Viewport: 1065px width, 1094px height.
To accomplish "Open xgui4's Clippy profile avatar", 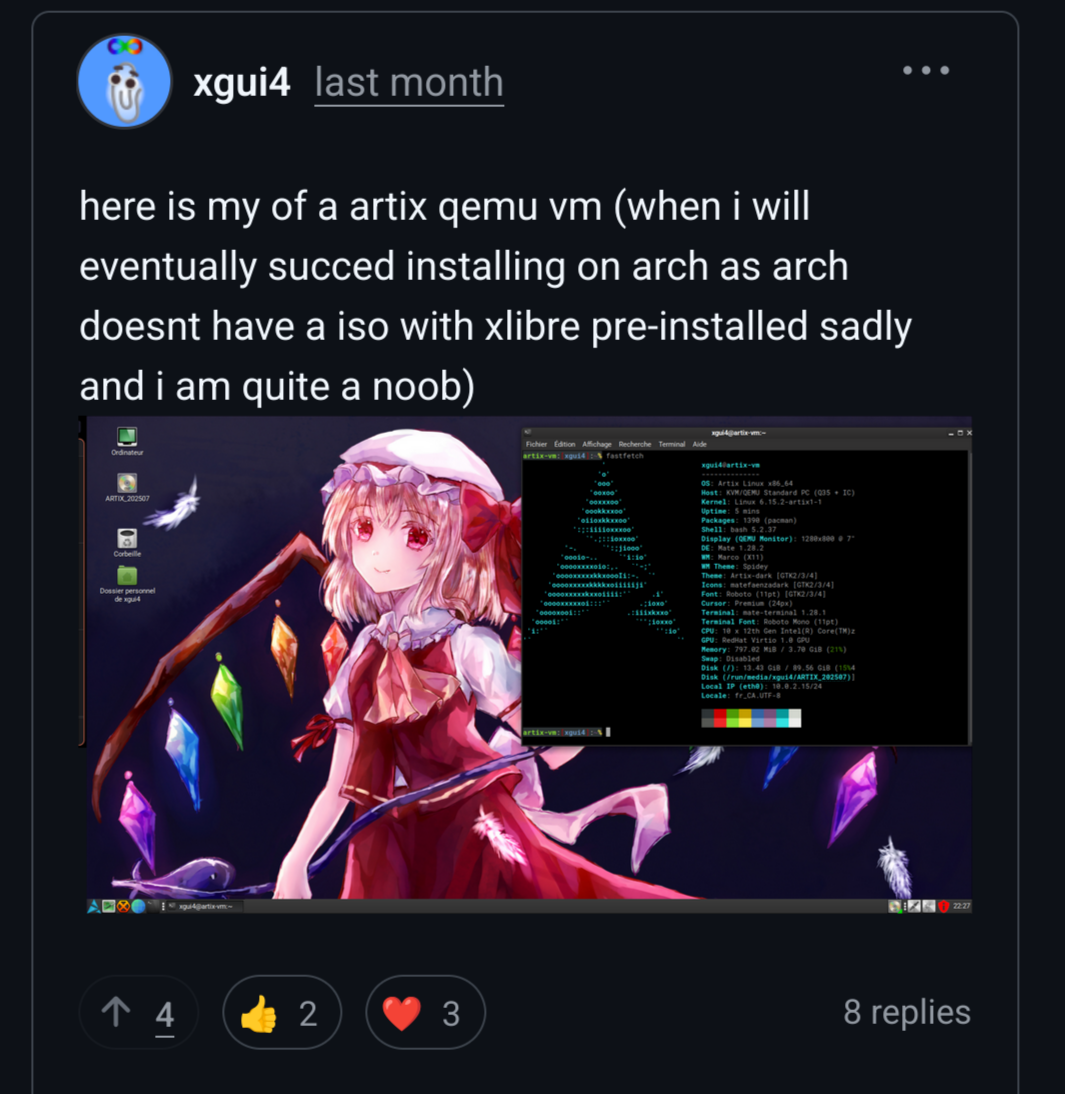I will click(x=124, y=82).
